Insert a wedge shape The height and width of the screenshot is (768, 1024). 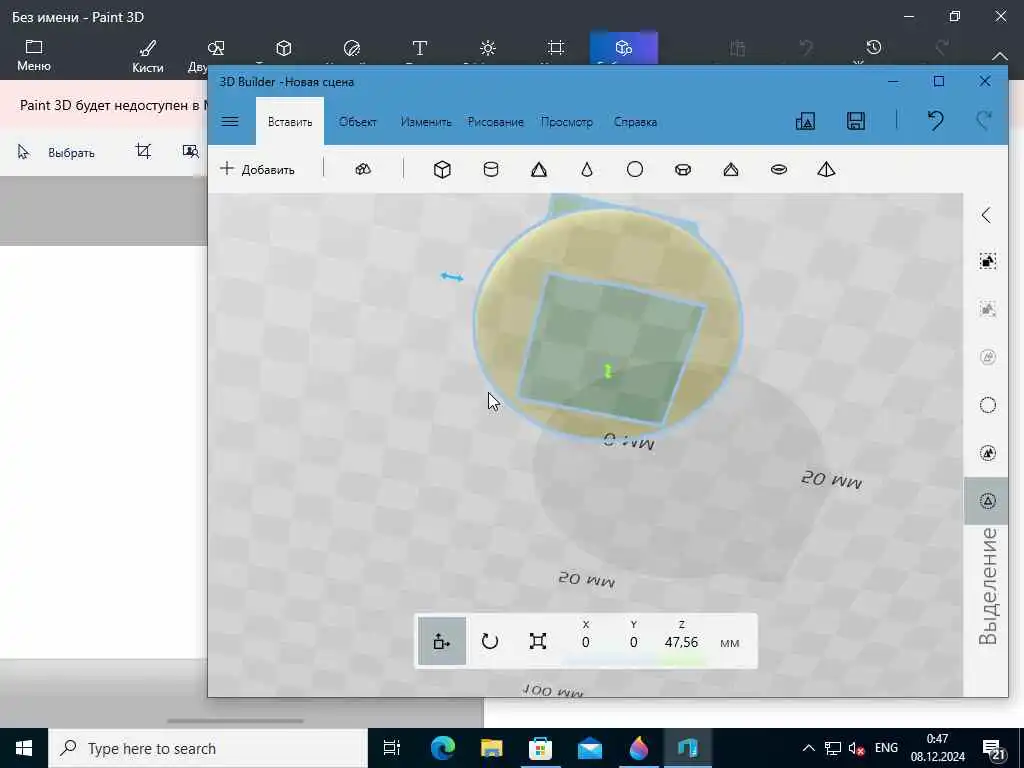pos(731,170)
